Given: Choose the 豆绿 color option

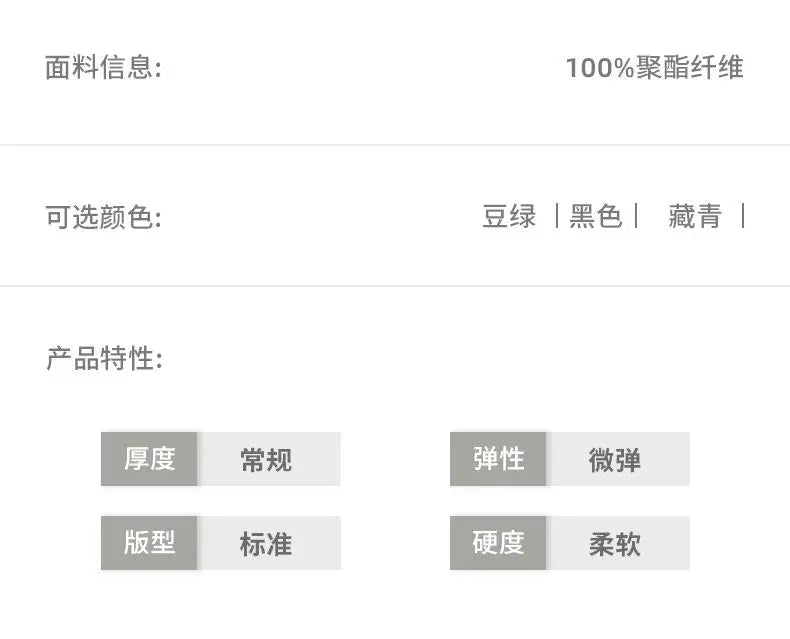Looking at the screenshot, I should coord(509,216).
